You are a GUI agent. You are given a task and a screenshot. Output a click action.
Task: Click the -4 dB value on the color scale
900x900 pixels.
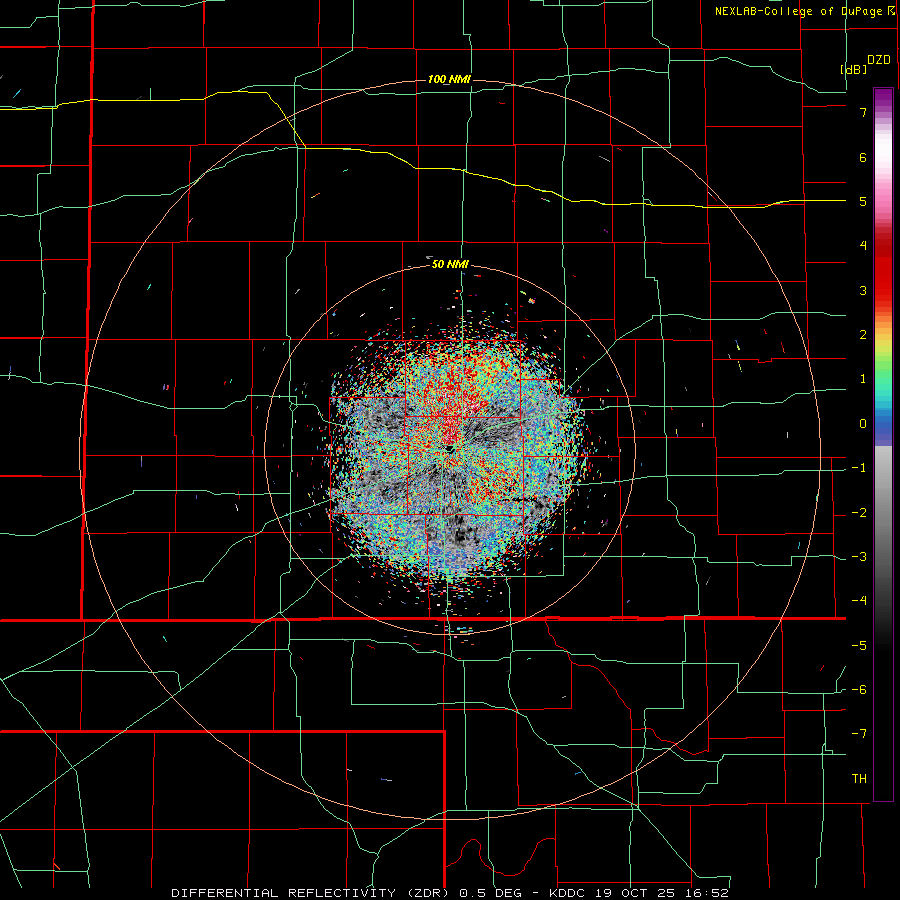859,601
